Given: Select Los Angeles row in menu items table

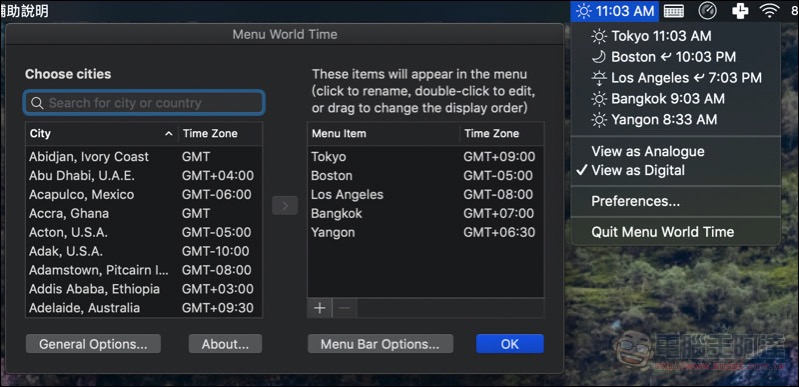Looking at the screenshot, I should coord(425,194).
